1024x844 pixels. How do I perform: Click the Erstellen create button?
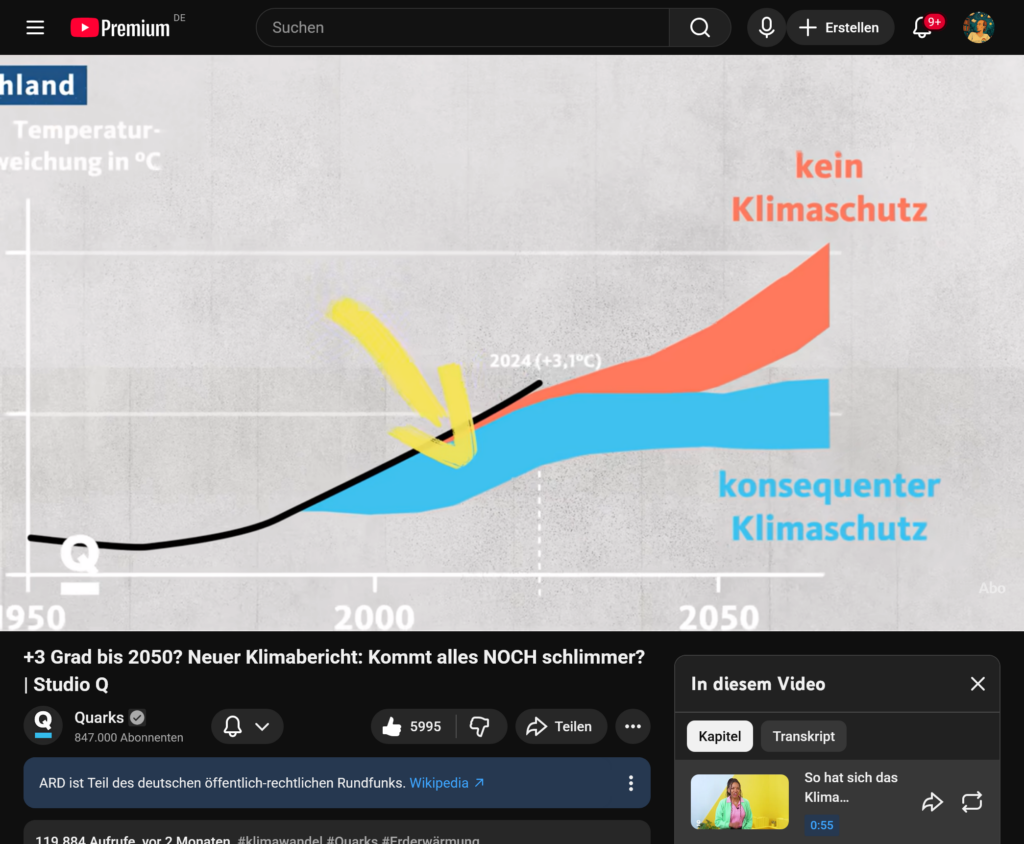tap(839, 28)
